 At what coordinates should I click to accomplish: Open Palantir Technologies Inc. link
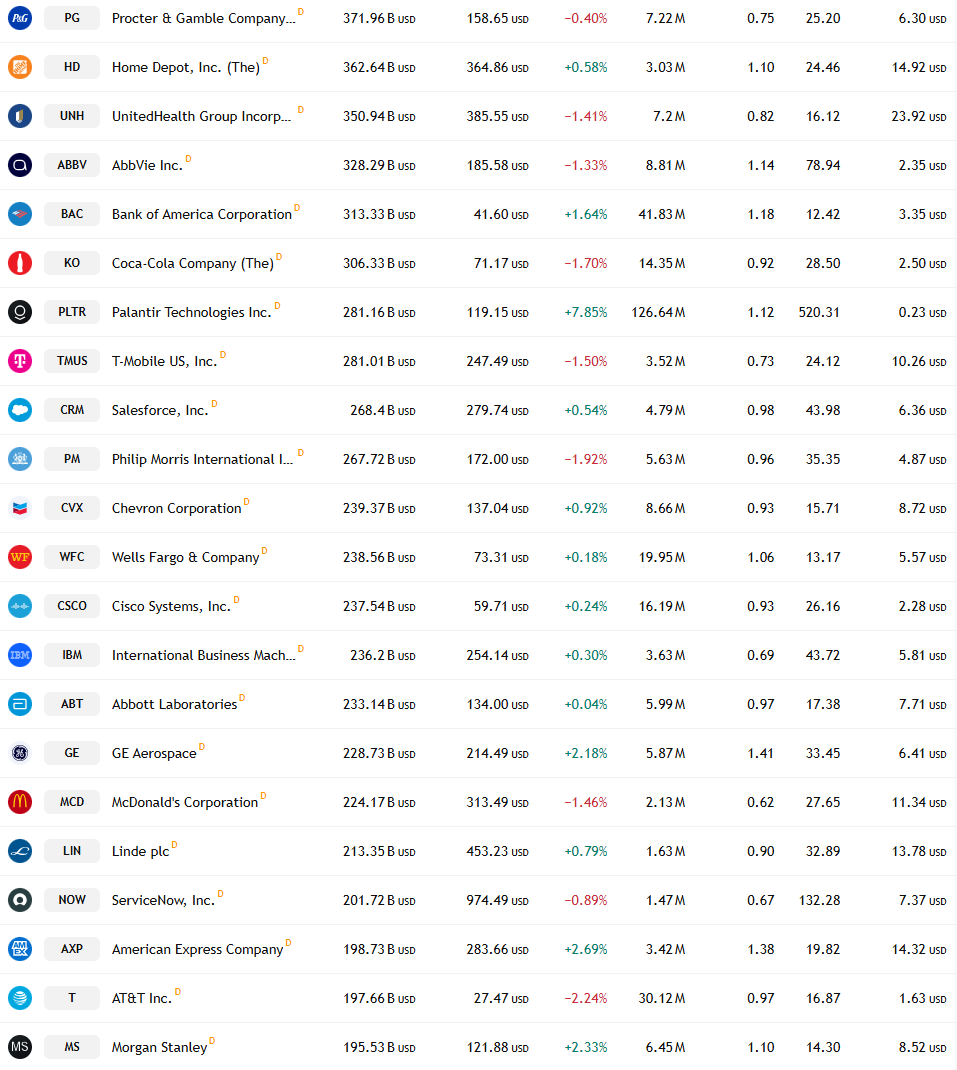[191, 313]
